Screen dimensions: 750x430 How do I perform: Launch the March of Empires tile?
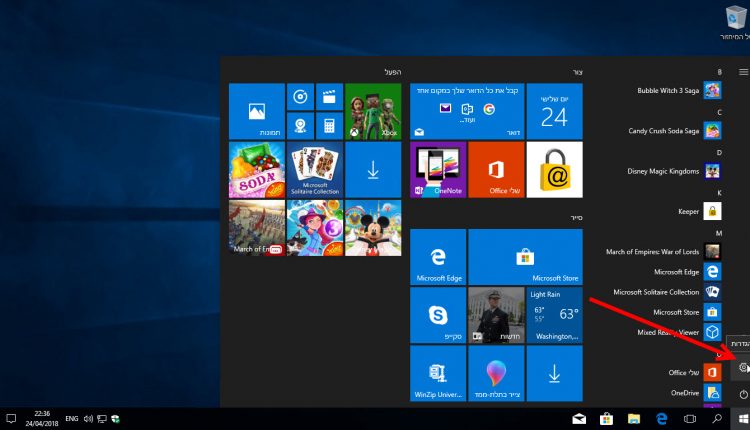coord(257,228)
